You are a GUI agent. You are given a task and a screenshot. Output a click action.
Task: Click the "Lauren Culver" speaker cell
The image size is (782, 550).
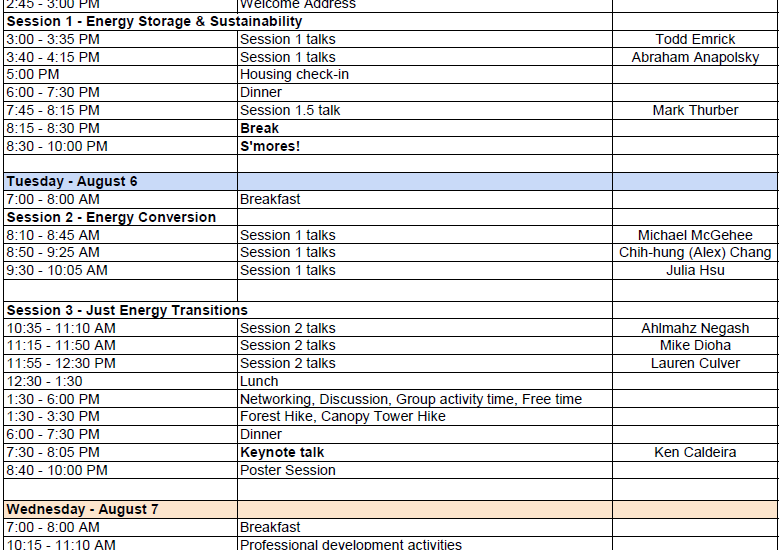click(x=695, y=363)
